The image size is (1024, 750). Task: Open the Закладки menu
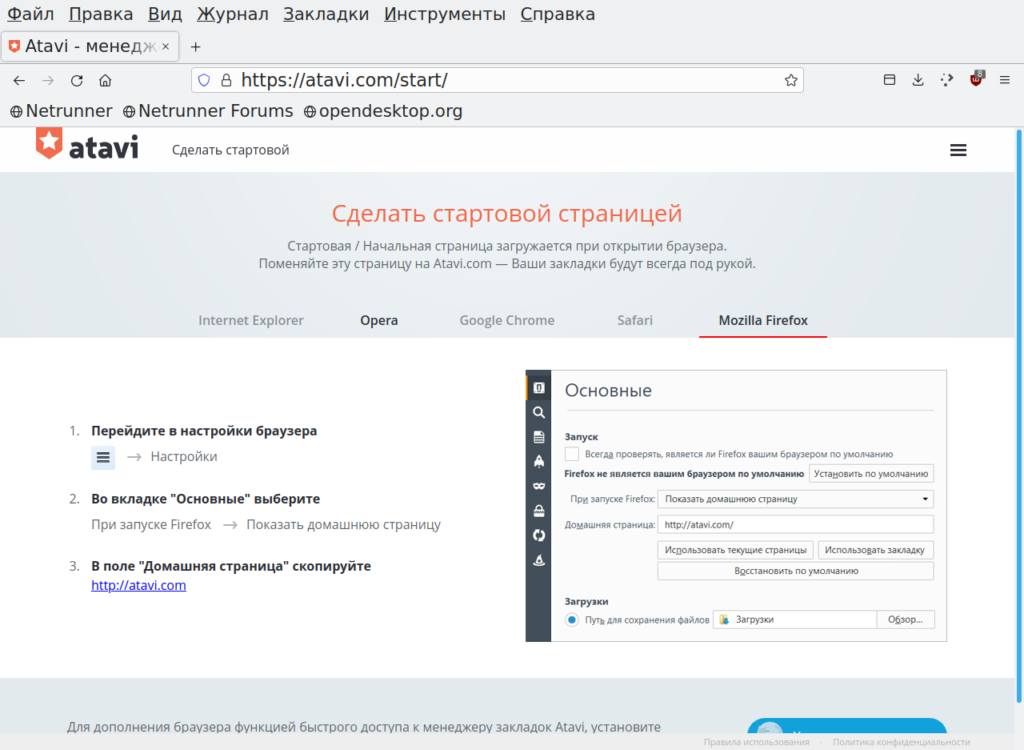(326, 14)
